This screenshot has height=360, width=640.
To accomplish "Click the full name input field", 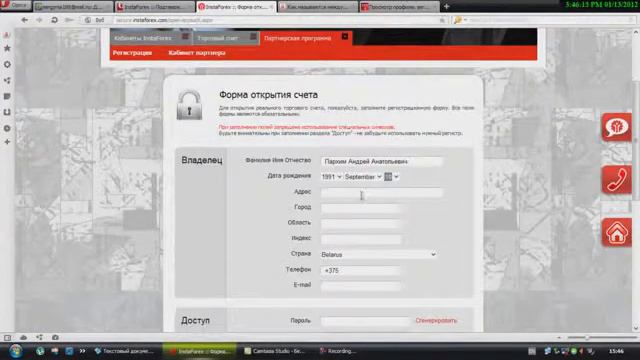I will pyautogui.click(x=381, y=162).
